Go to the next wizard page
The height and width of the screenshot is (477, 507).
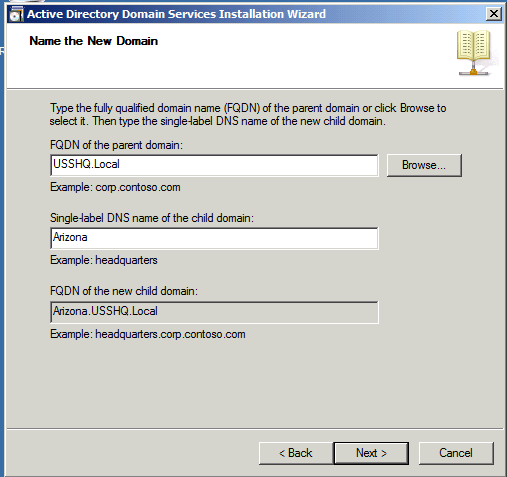click(x=371, y=453)
